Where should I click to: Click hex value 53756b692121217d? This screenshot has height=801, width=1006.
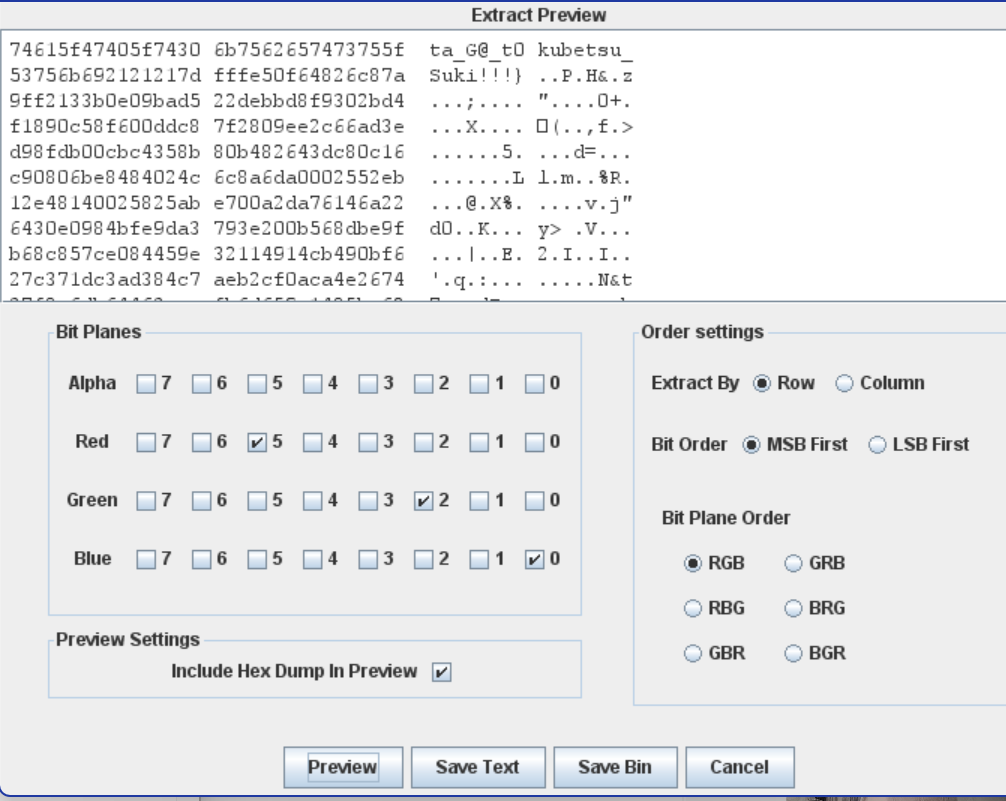[x=105, y=76]
